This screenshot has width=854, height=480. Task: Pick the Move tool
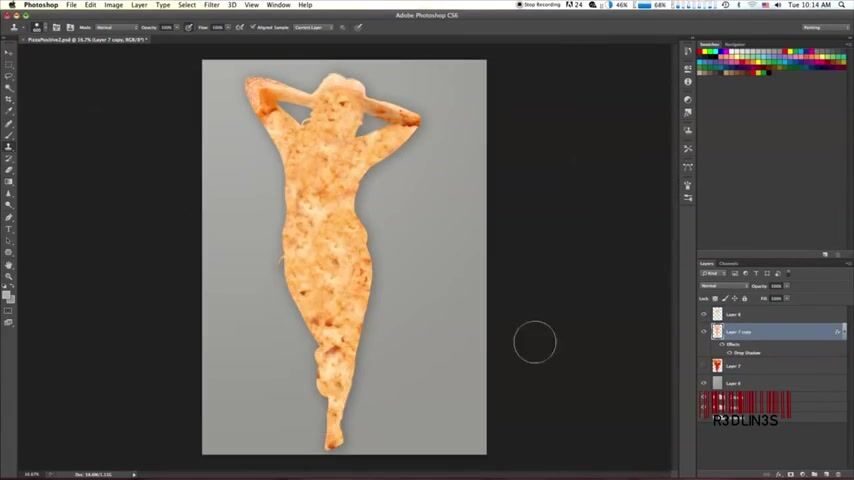9,53
